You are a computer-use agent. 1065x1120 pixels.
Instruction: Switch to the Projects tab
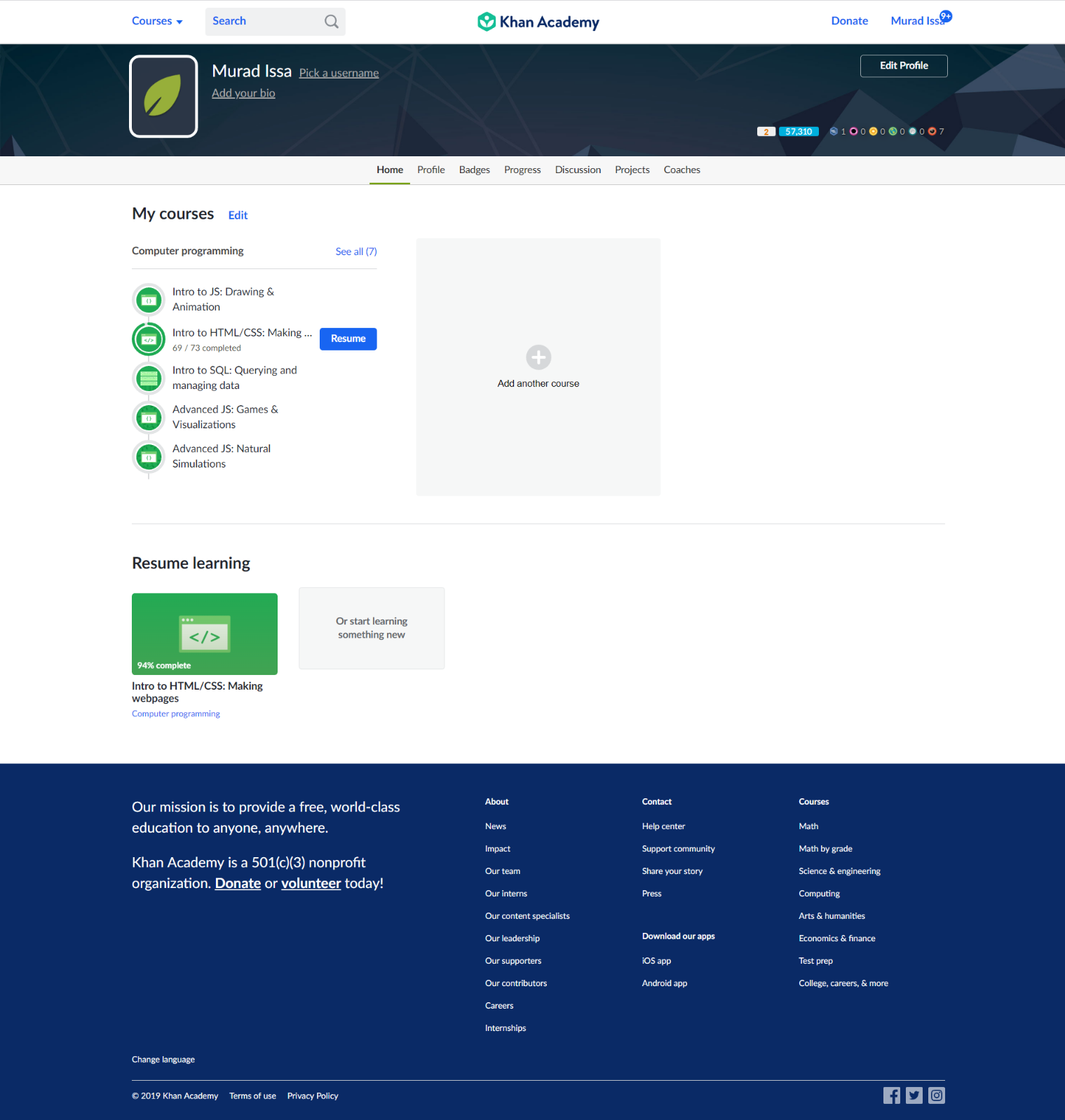pos(632,170)
